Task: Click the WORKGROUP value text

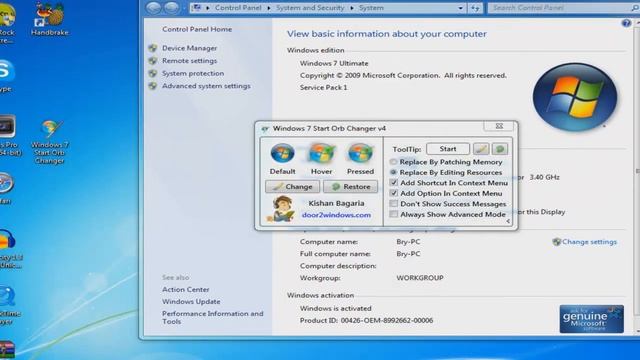Action: [420, 278]
